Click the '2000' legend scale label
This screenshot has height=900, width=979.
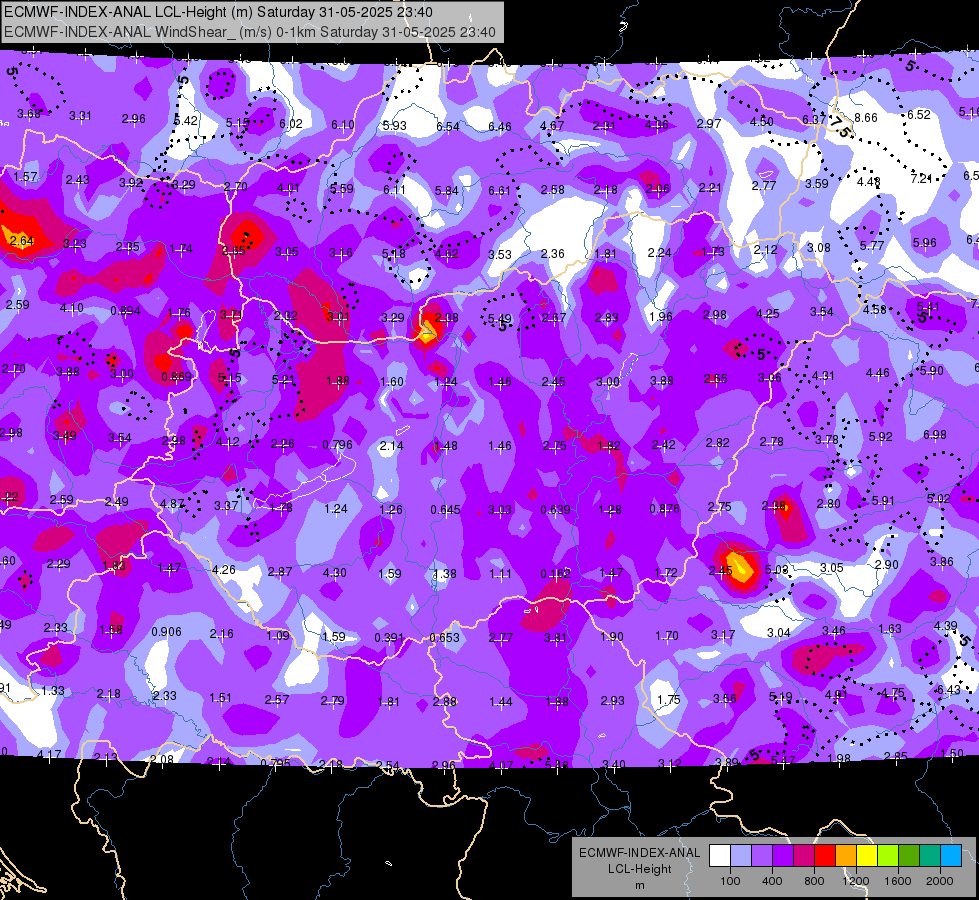940,881
